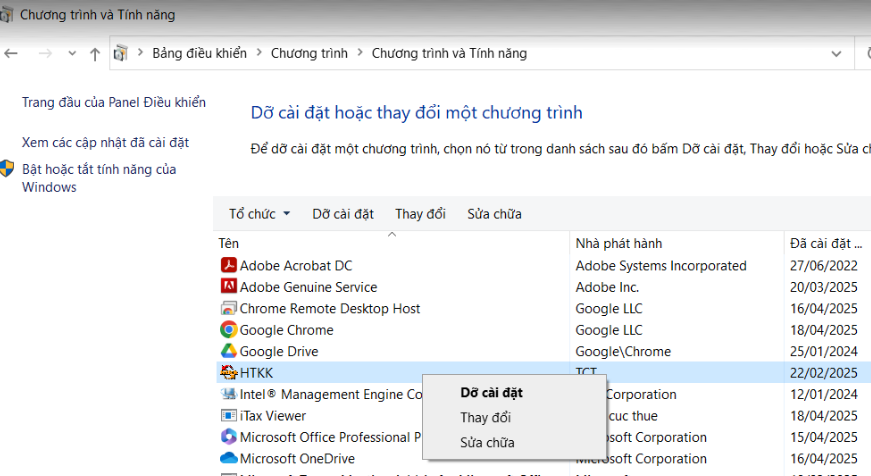This screenshot has width=871, height=476.
Task: Select Google Chrome program name
Action: pyautogui.click(x=287, y=330)
